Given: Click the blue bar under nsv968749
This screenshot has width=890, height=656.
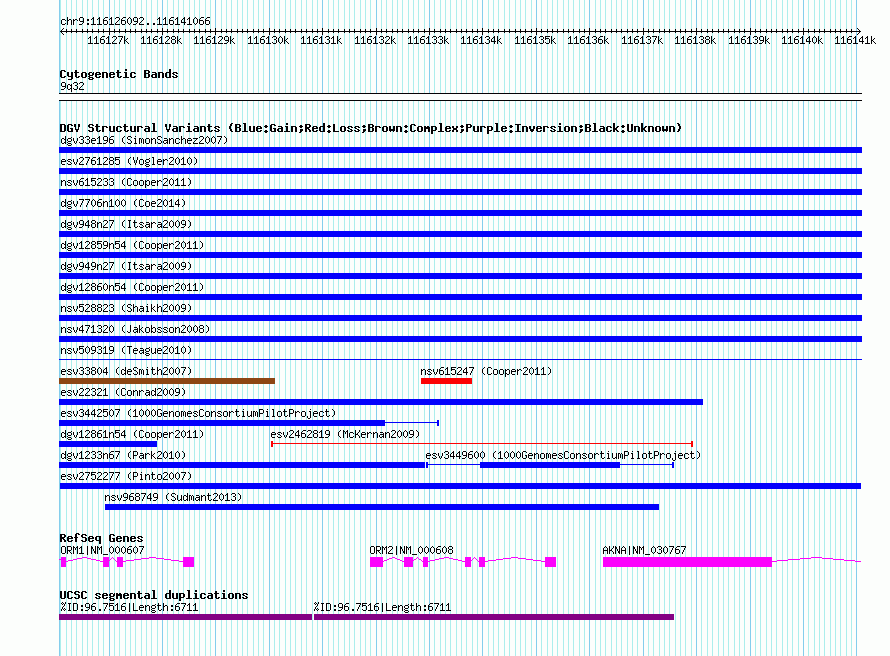Looking at the screenshot, I should [x=382, y=507].
